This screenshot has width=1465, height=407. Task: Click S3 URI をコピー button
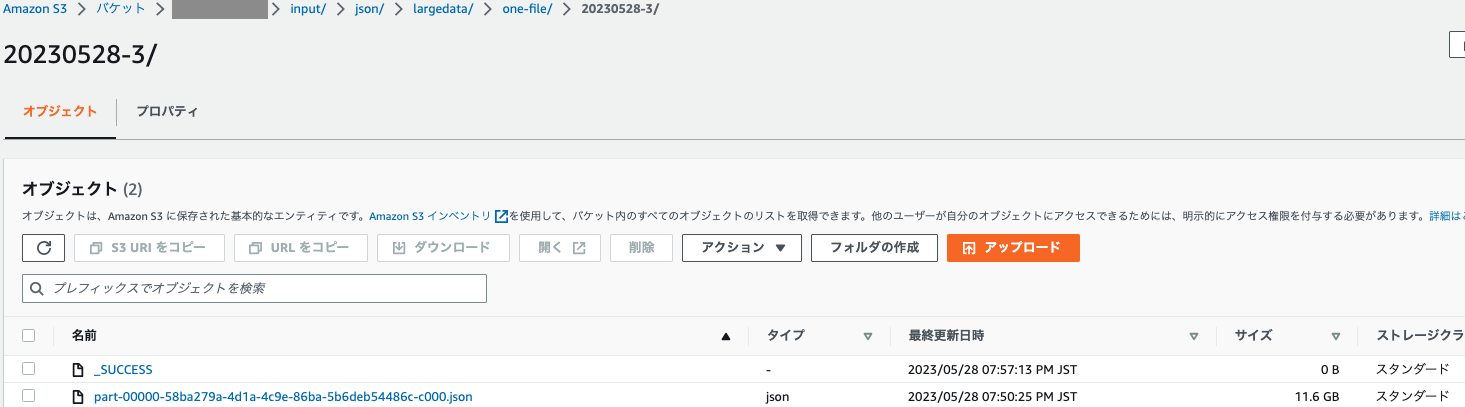pos(148,248)
